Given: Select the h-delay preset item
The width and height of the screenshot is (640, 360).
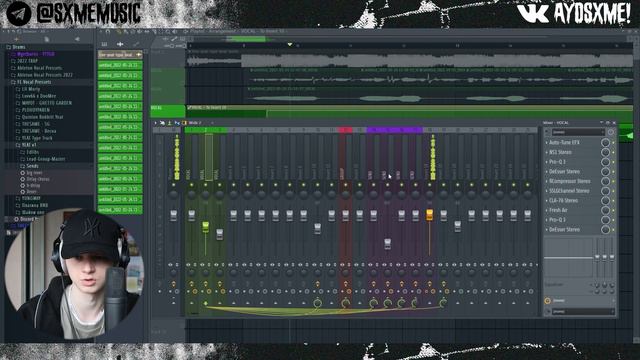Looking at the screenshot, I should click(33, 186).
